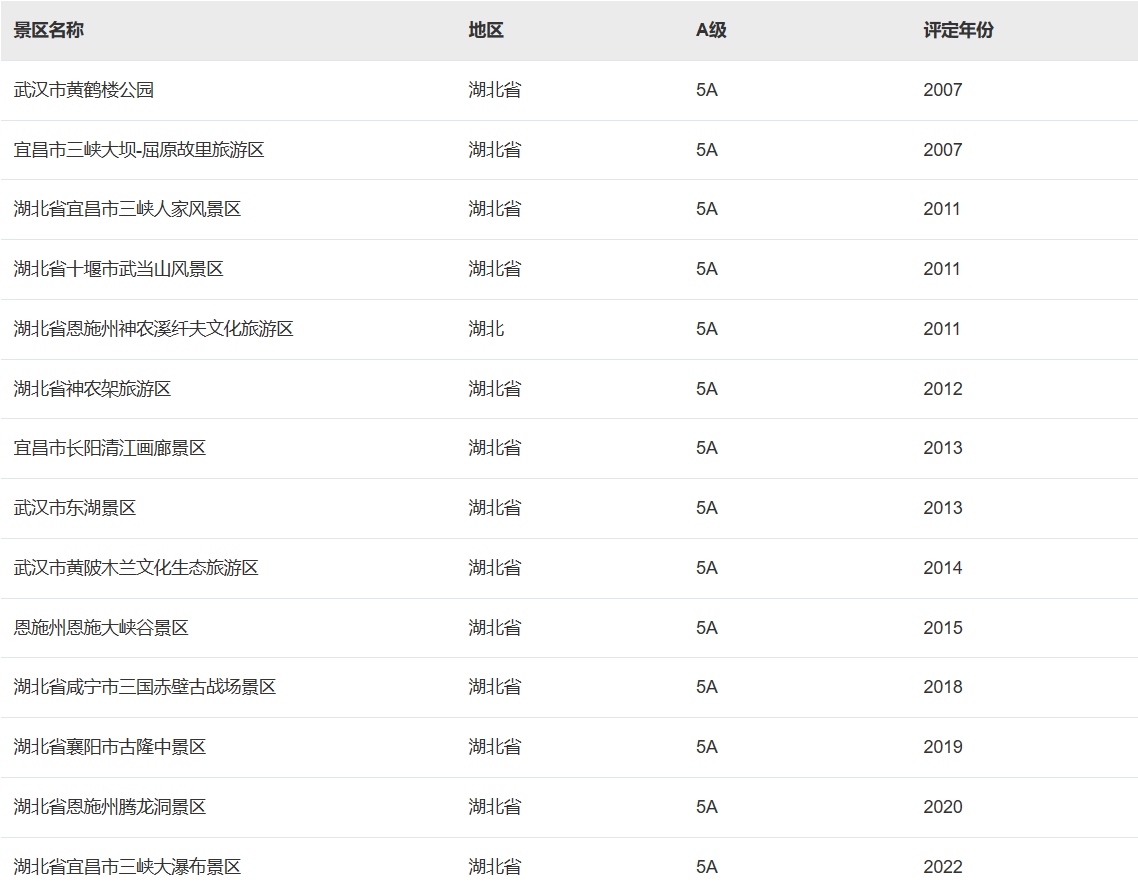Click the year 2012 cell

[943, 389]
